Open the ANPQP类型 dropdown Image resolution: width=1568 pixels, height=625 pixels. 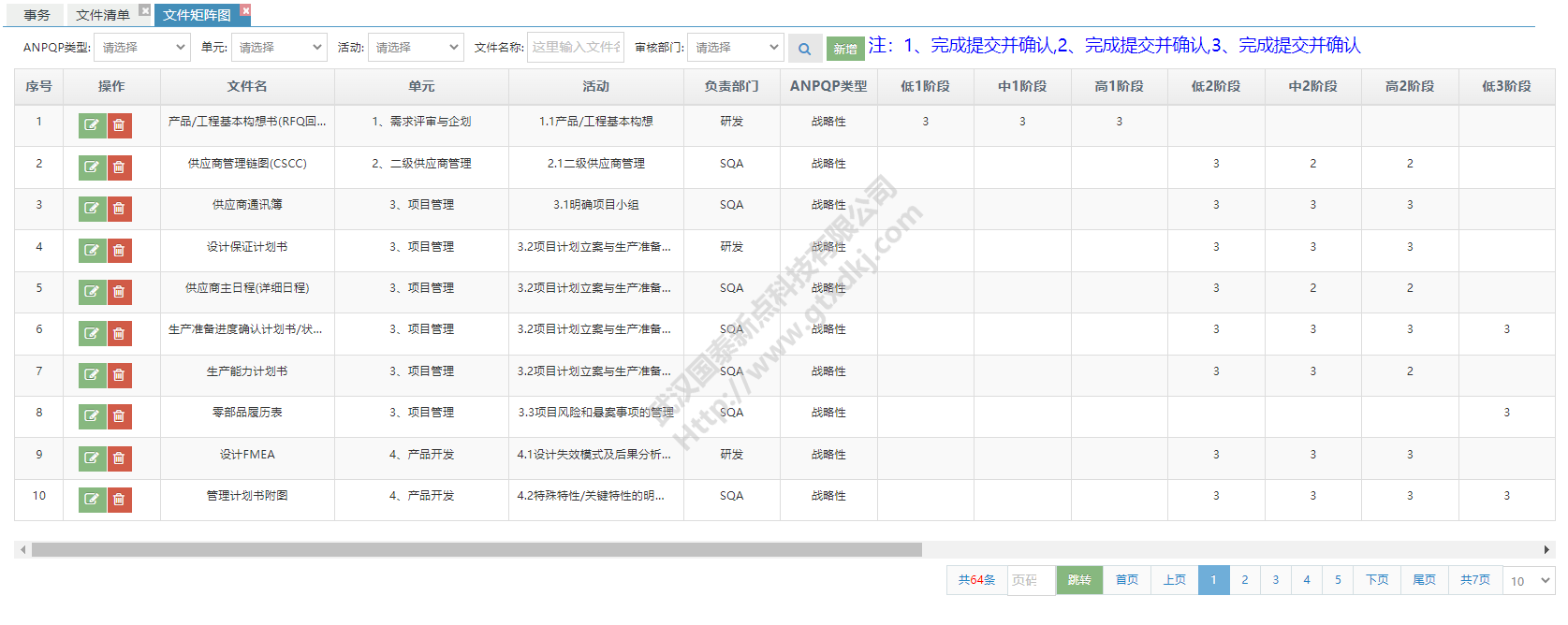pos(142,47)
